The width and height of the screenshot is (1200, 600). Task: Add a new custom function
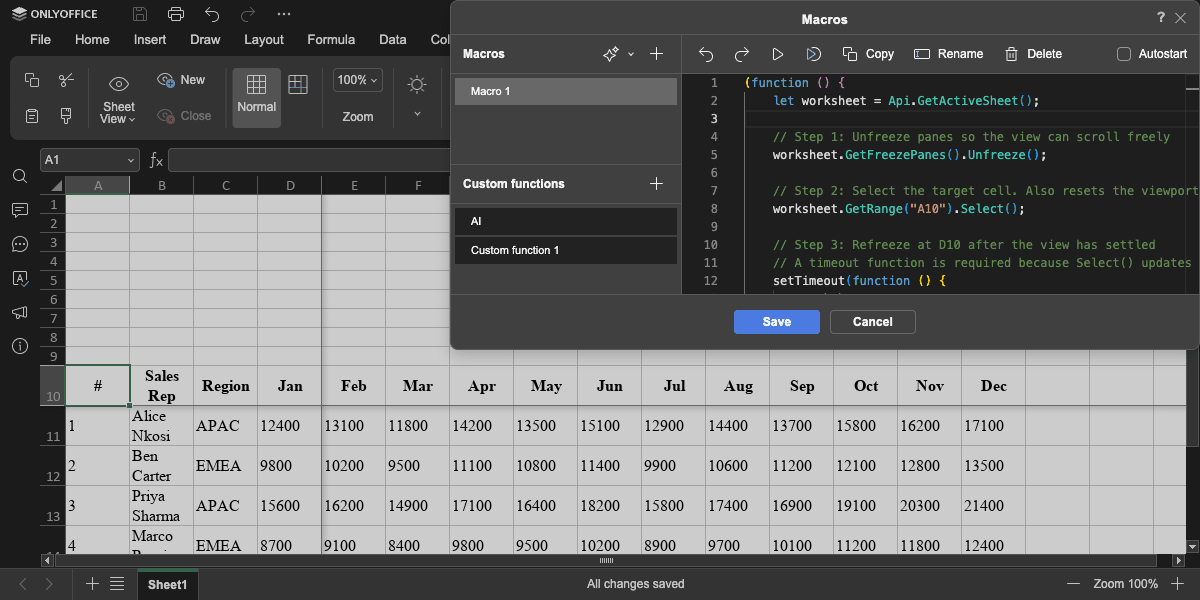coord(656,184)
